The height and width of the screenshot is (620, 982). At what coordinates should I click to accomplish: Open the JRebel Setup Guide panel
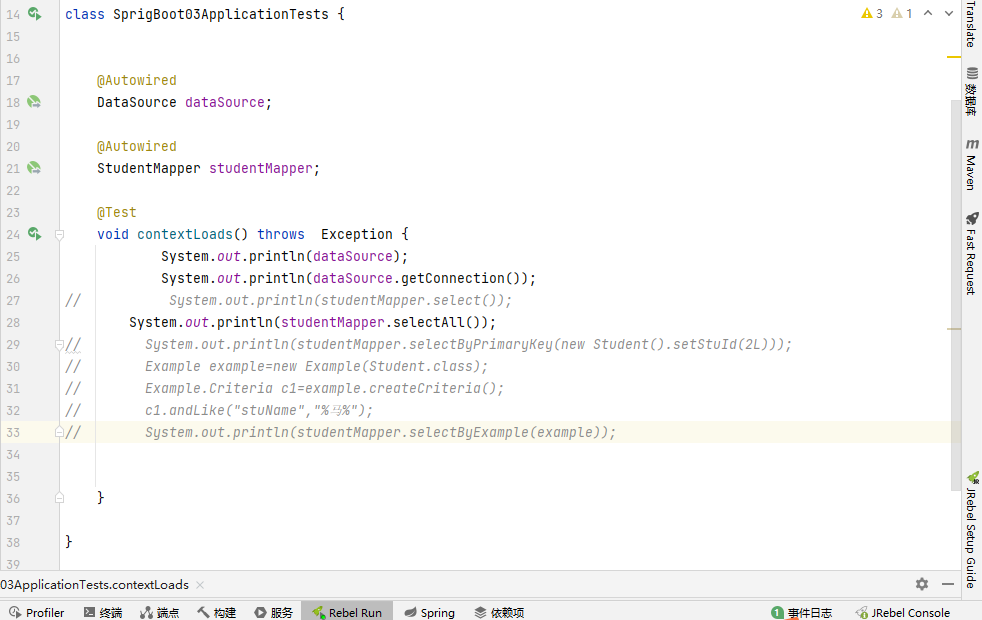971,530
